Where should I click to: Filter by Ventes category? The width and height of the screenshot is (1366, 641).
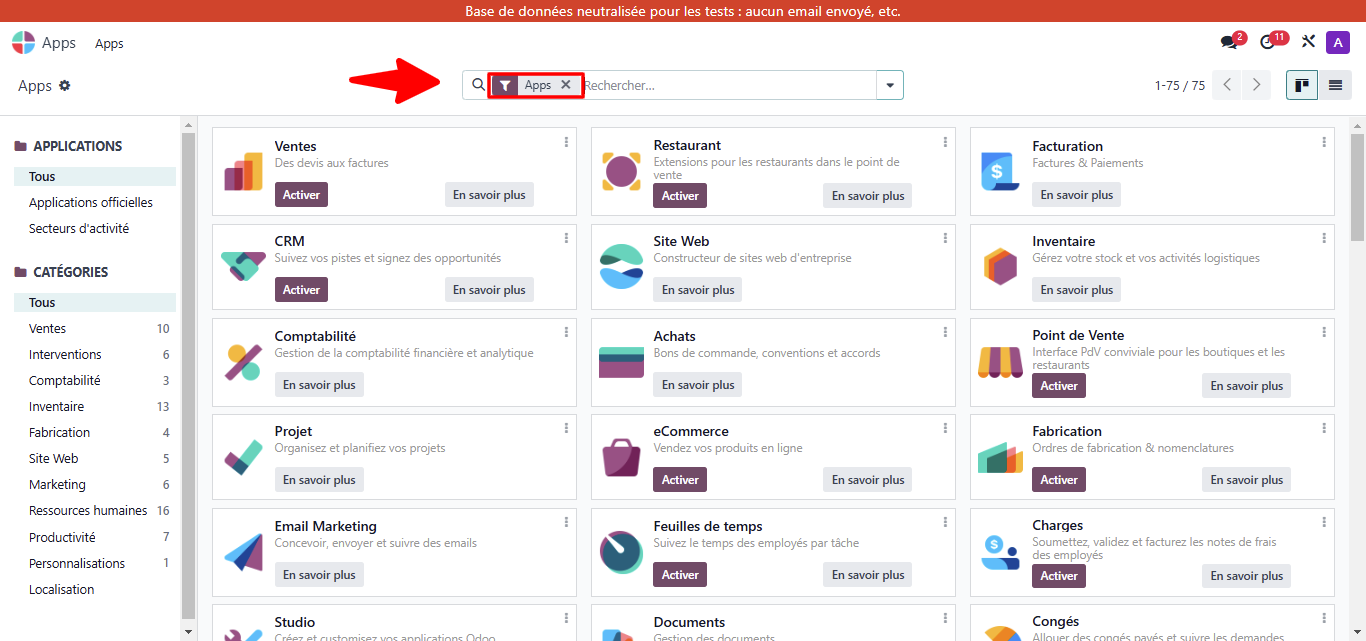(95, 328)
